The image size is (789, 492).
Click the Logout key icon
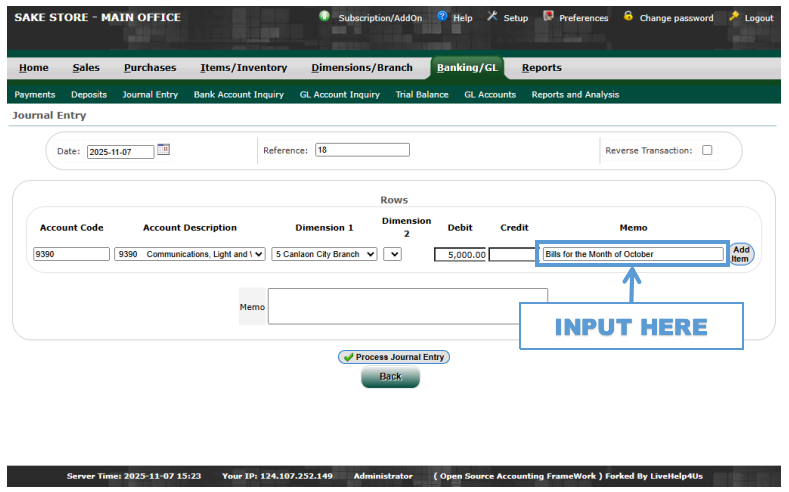pos(734,17)
